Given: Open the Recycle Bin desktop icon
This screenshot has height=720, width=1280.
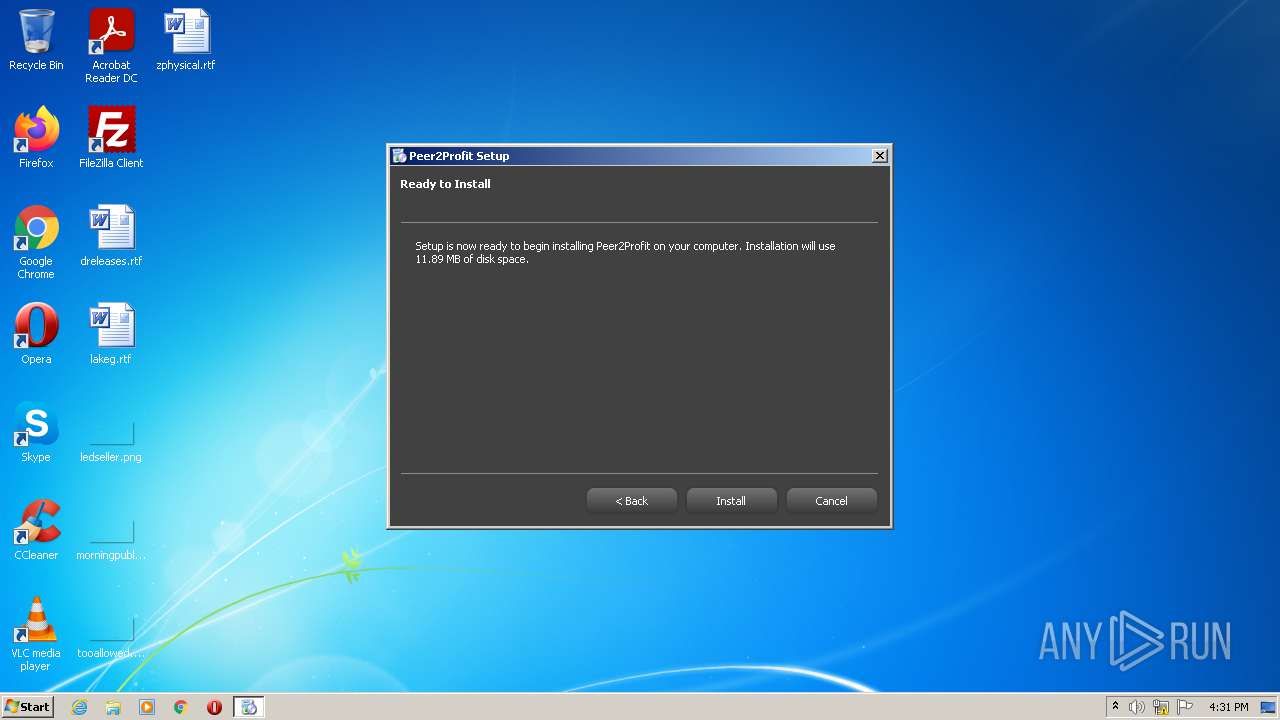Looking at the screenshot, I should (36, 40).
